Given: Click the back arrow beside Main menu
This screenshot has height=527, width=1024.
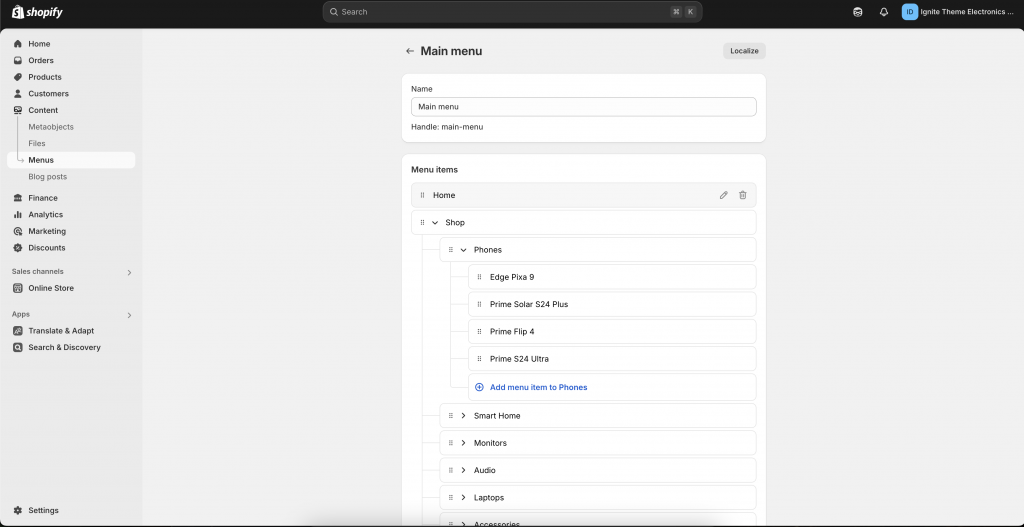Looking at the screenshot, I should pos(410,51).
